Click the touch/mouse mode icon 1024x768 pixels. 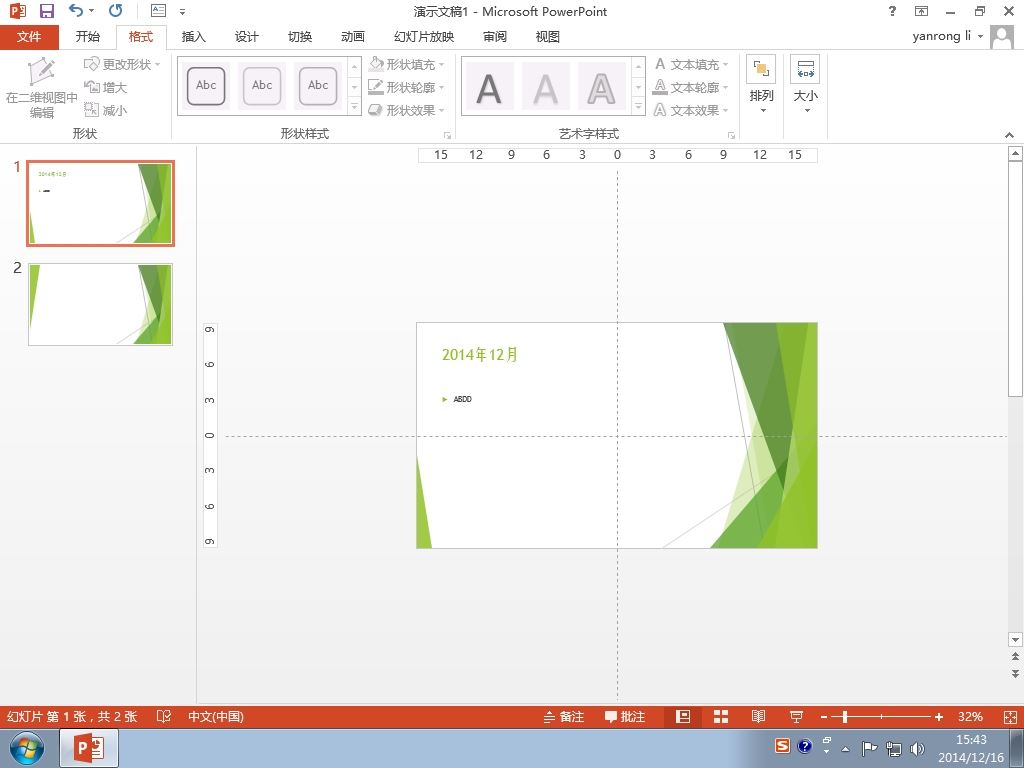pos(158,10)
